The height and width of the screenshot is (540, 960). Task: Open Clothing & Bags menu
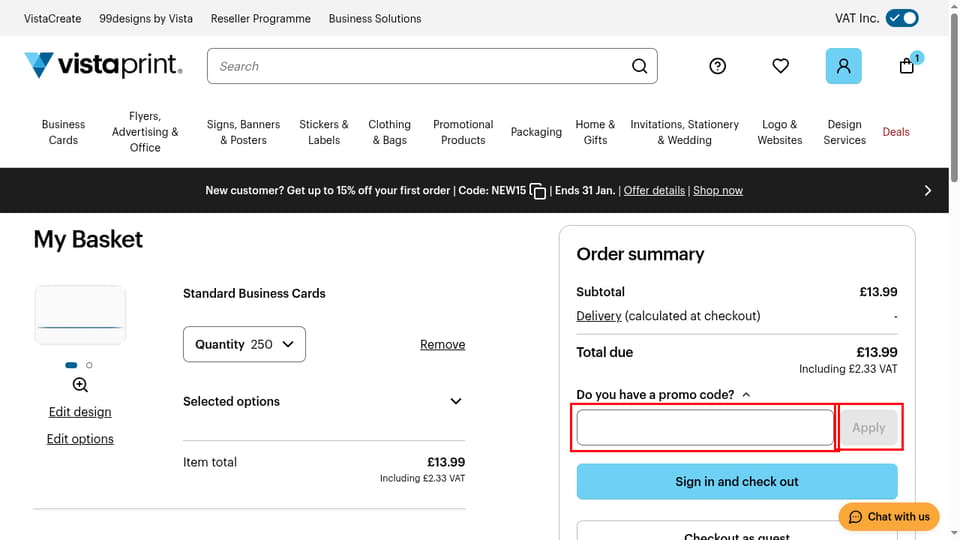click(389, 132)
